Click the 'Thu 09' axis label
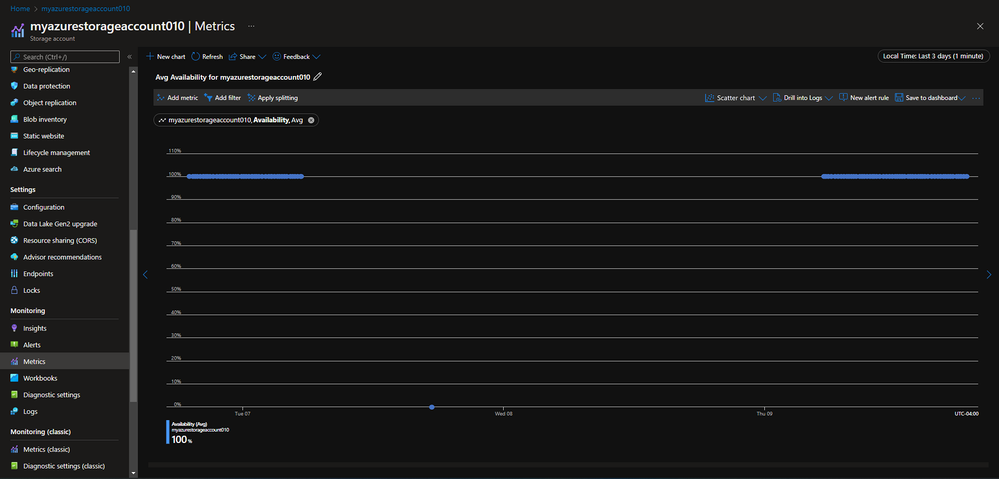 (765, 413)
